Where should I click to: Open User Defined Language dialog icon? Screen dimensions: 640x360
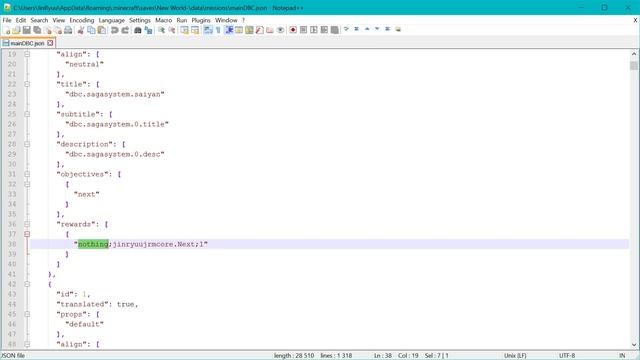tap(239, 30)
